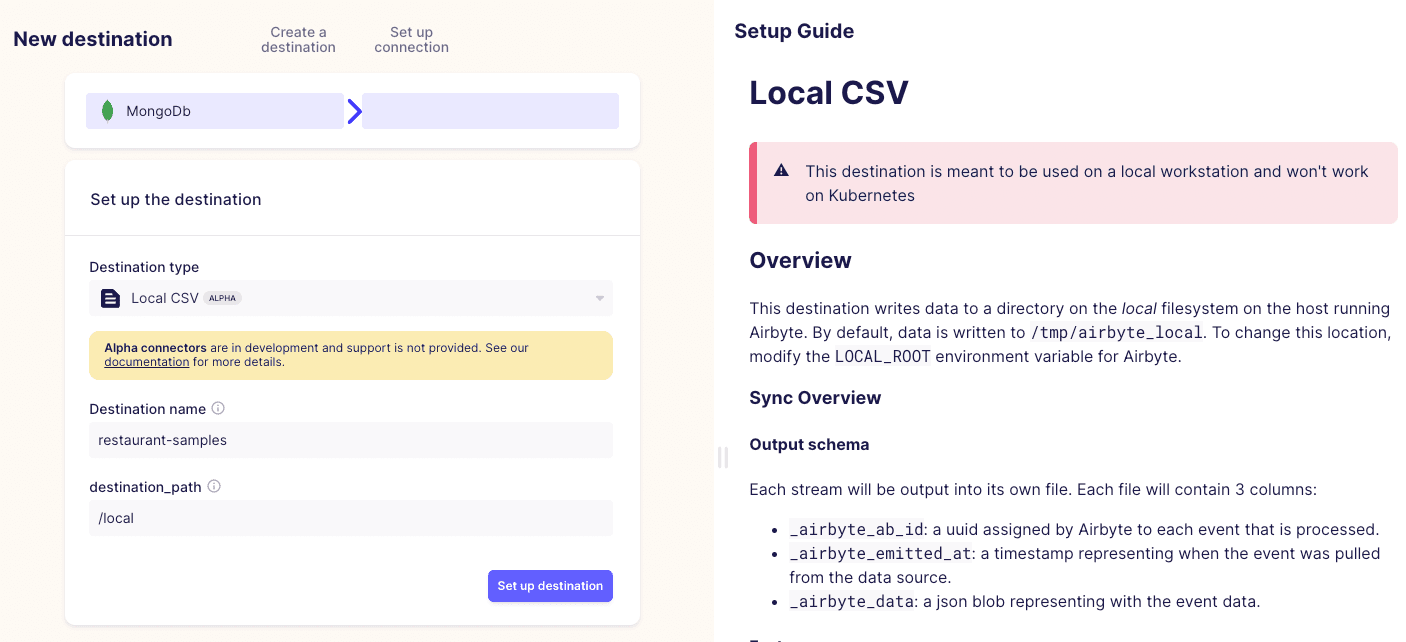Select the MongoDb source box
This screenshot has width=1406, height=642.
214,111
